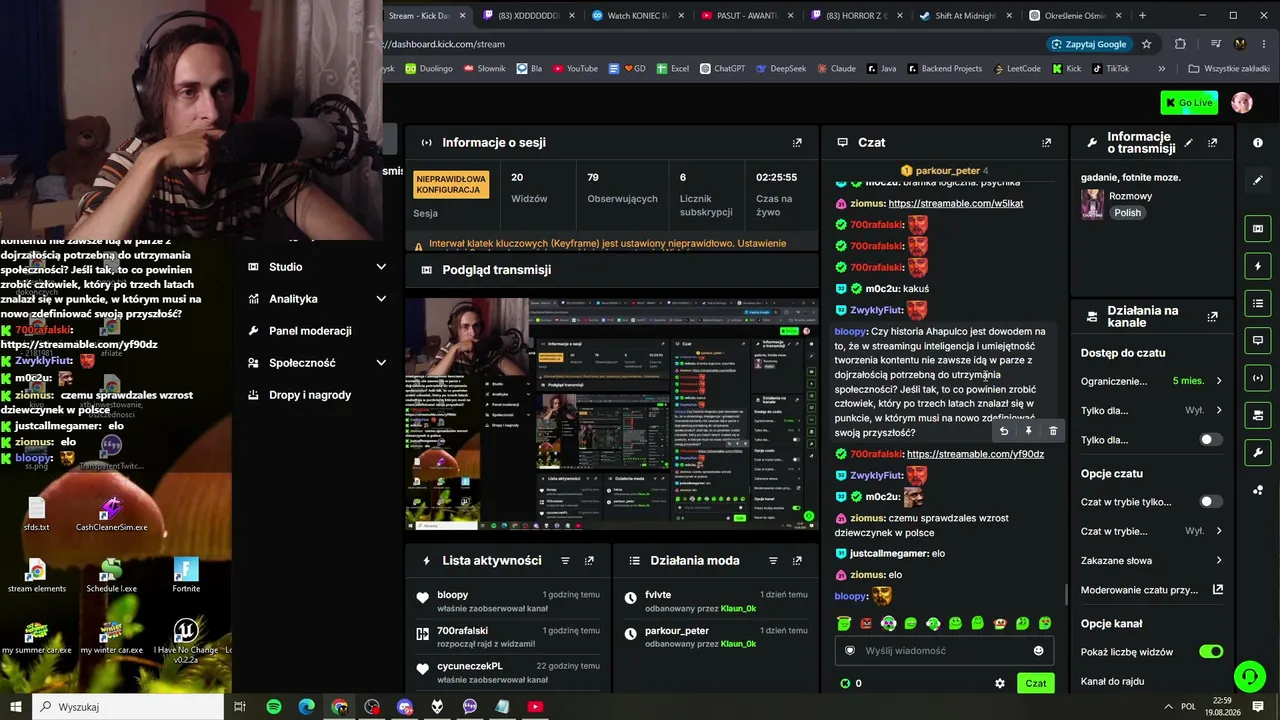1280x720 pixels.
Task: Click the list icon in right rail
Action: [1258, 303]
